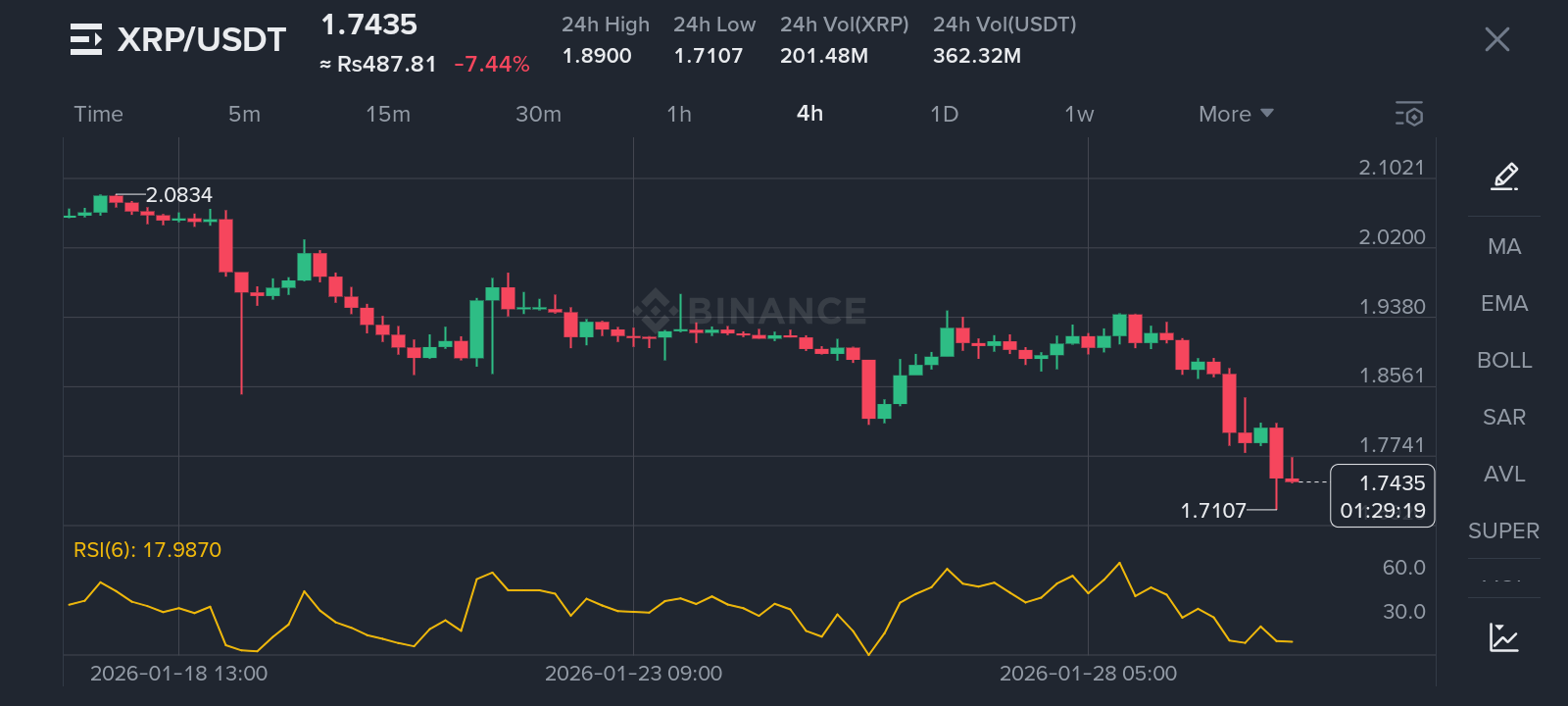Open the line chart indicator icon
This screenshot has height=706, width=1568.
point(1503,637)
